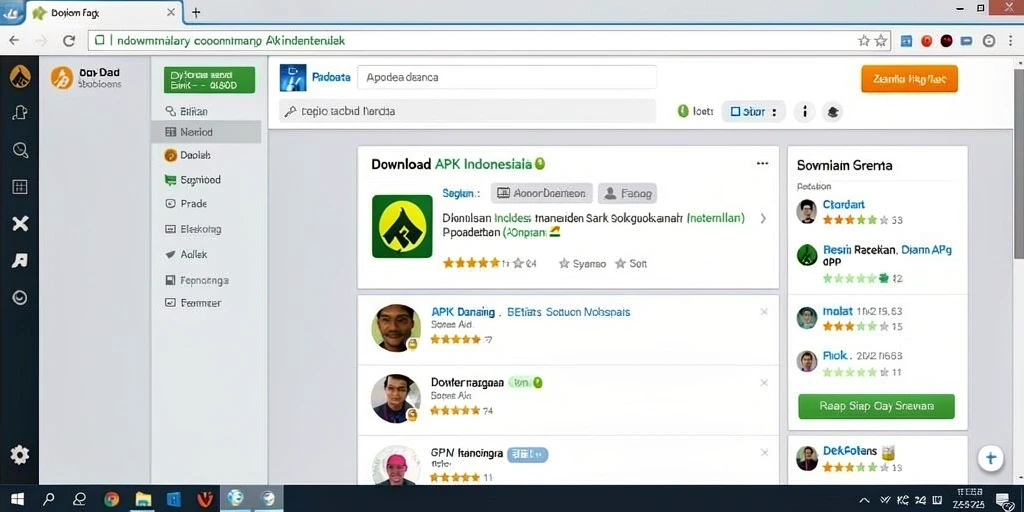1024x512 pixels.
Task: Click the Fanog user button
Action: point(627,193)
